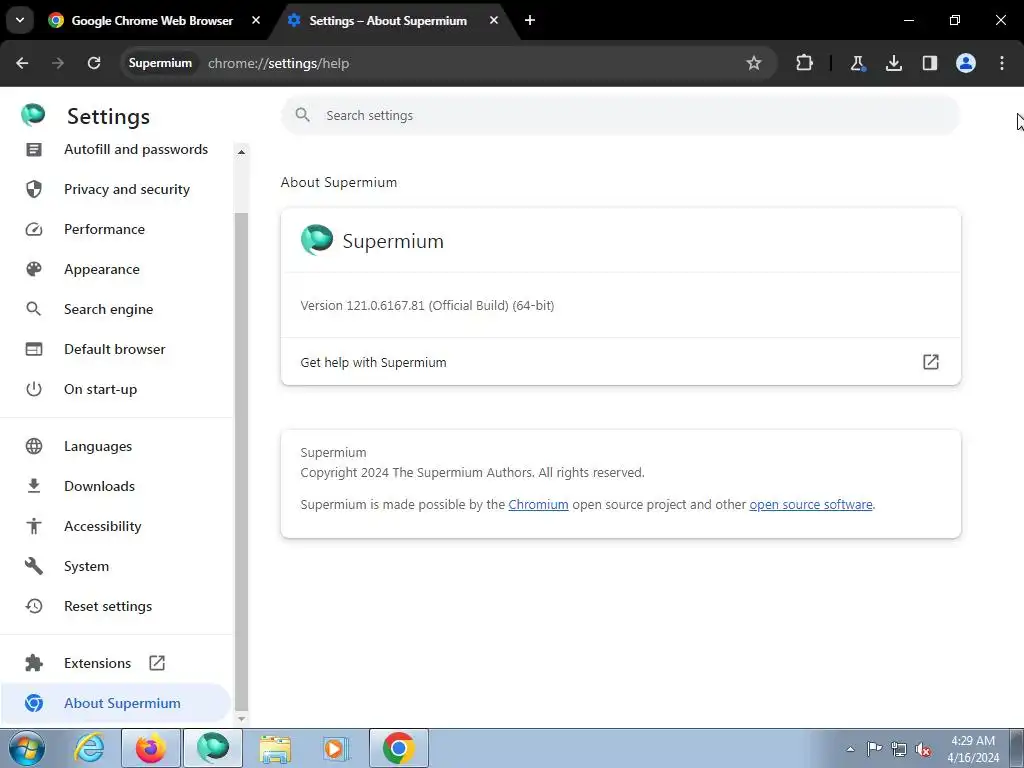Open the Chrome Labs flask icon

[857, 63]
